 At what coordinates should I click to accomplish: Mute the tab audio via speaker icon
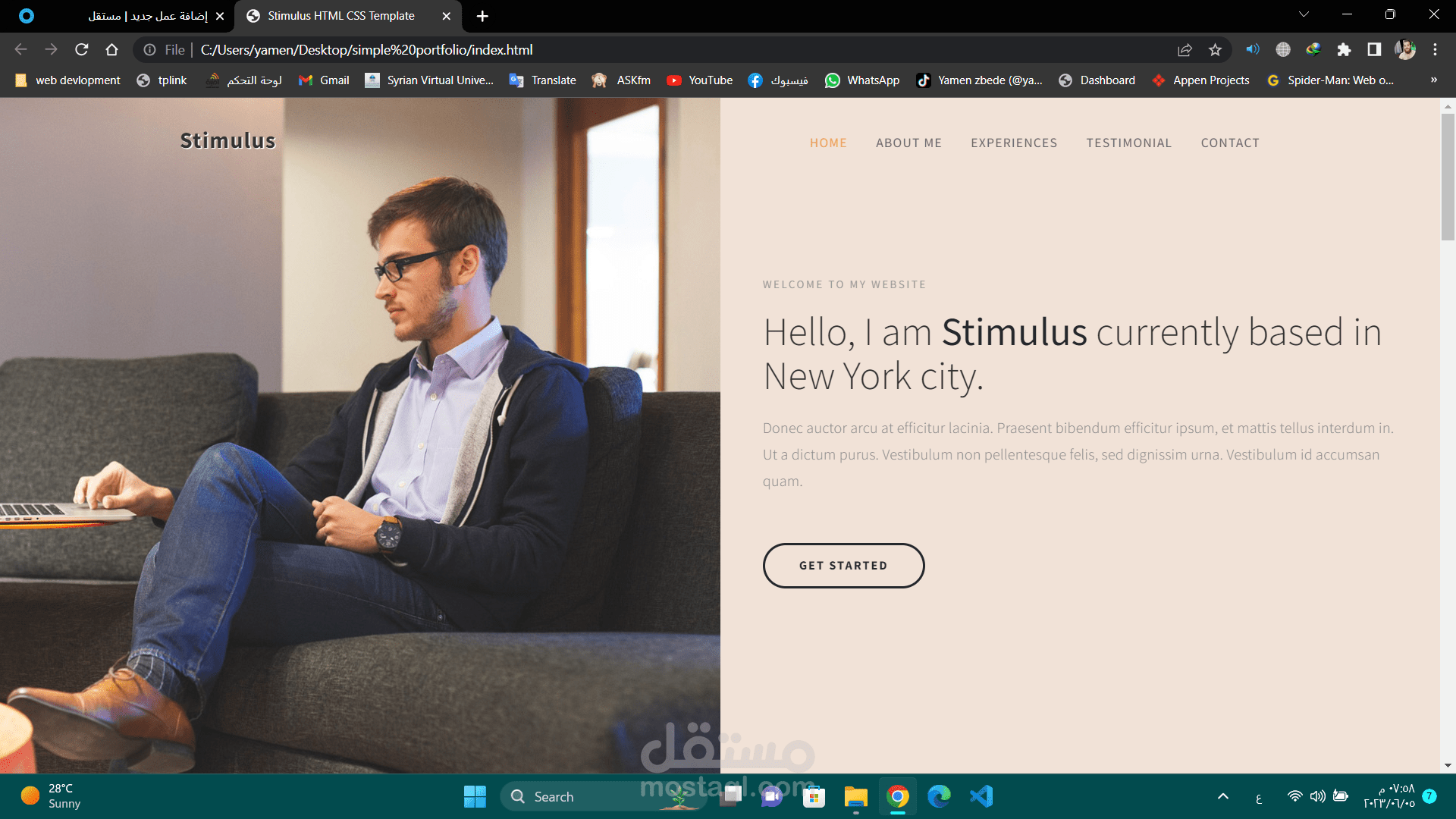[x=1252, y=49]
